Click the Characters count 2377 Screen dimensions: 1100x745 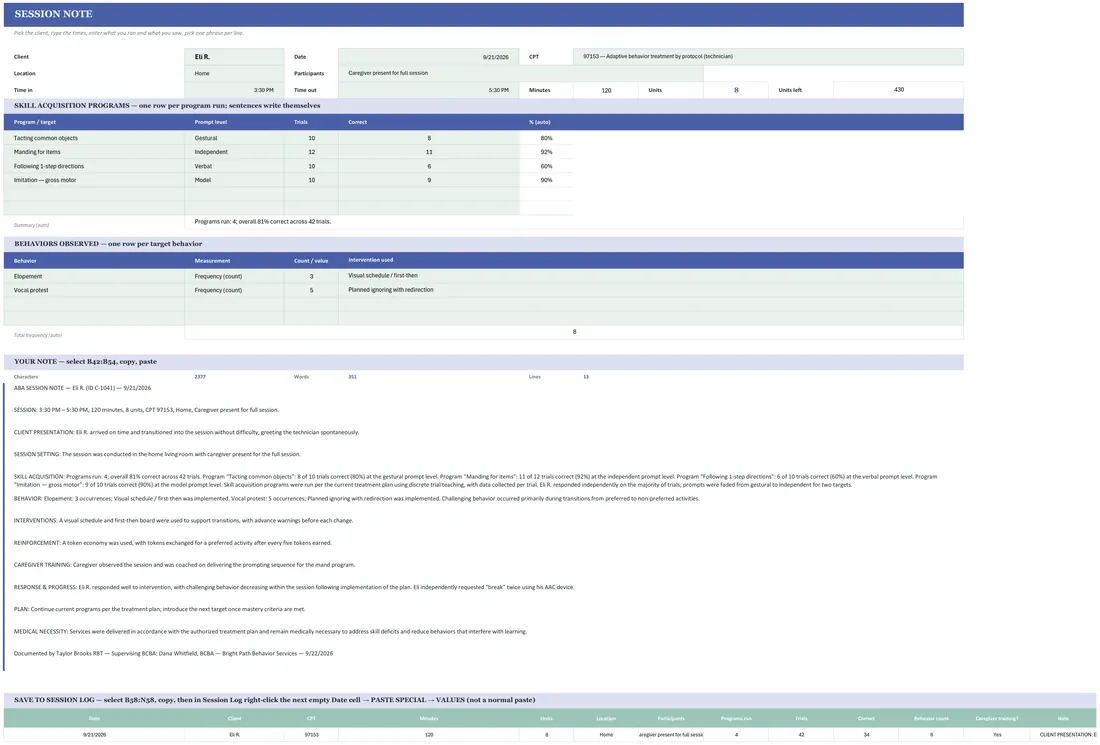[200, 377]
